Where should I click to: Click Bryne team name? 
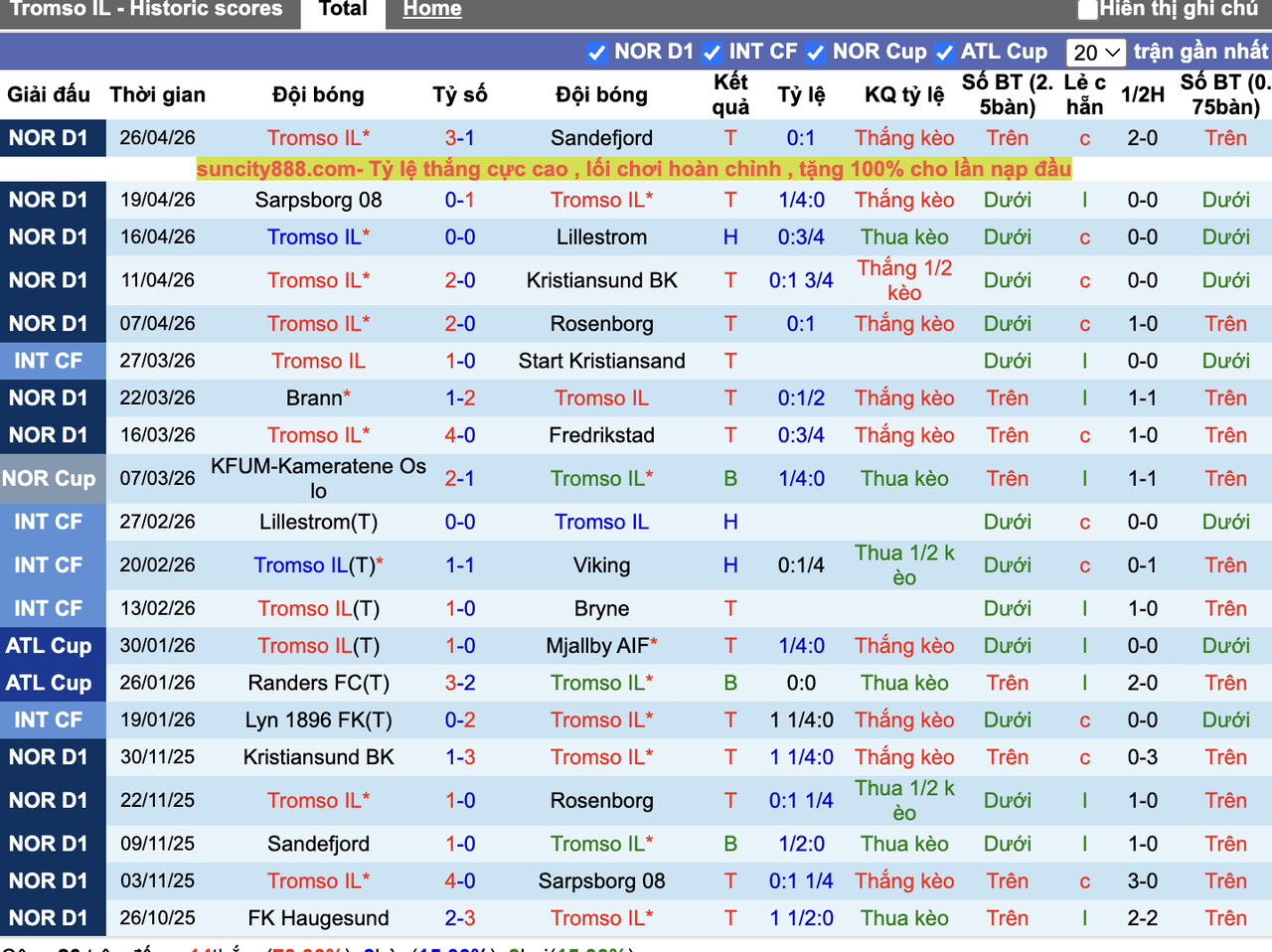(601, 608)
